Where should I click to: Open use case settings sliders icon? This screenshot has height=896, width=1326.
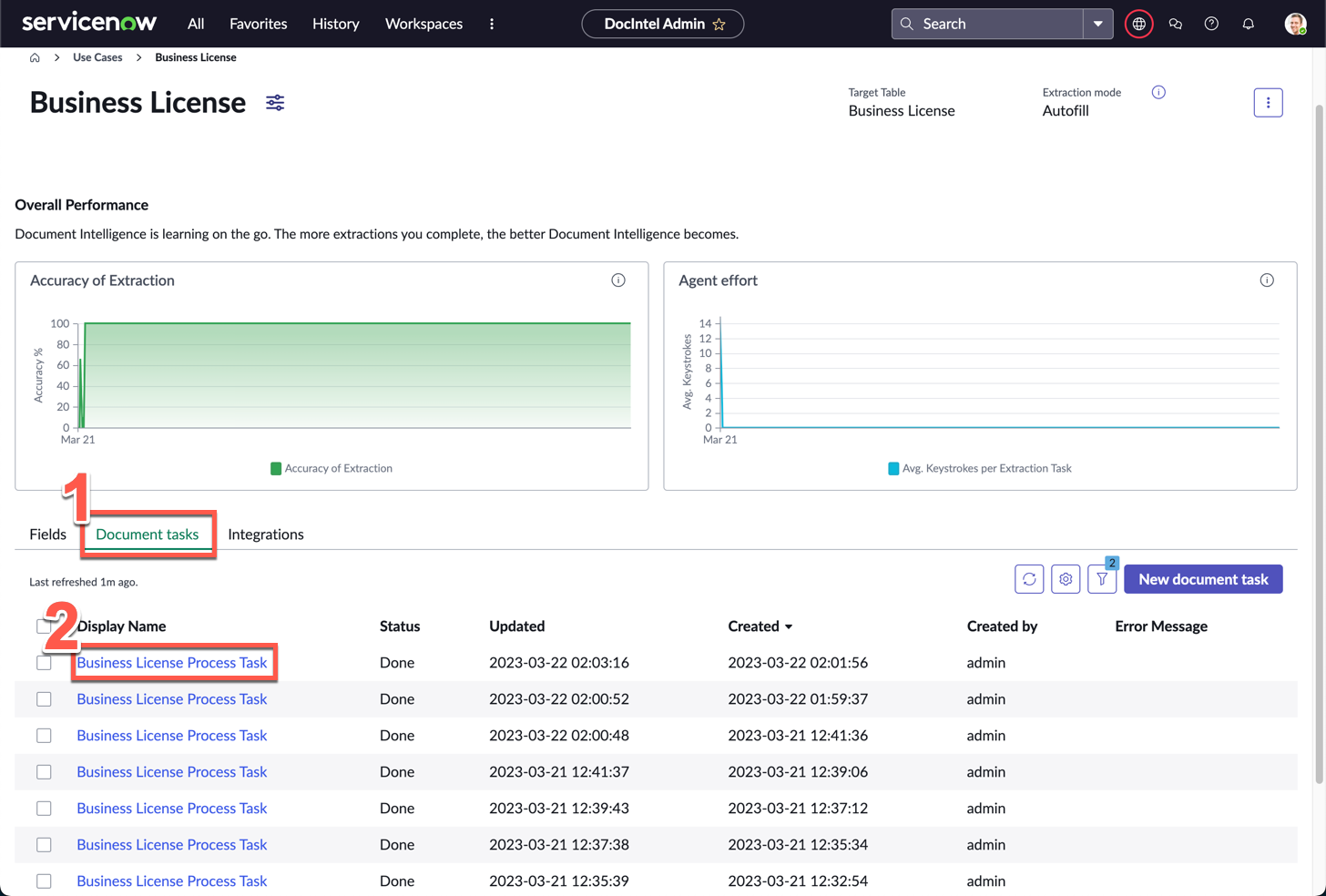click(275, 103)
